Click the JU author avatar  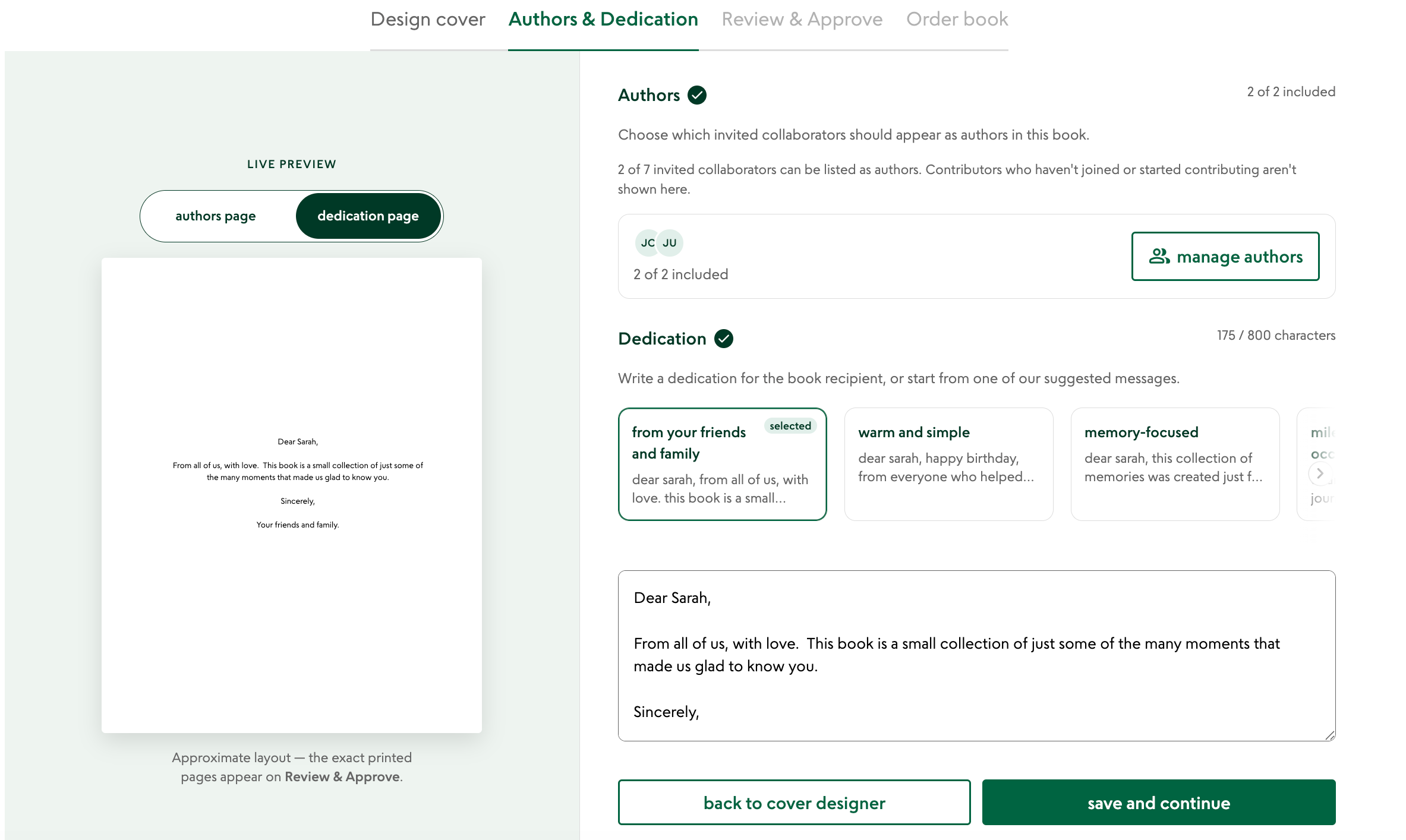670,243
